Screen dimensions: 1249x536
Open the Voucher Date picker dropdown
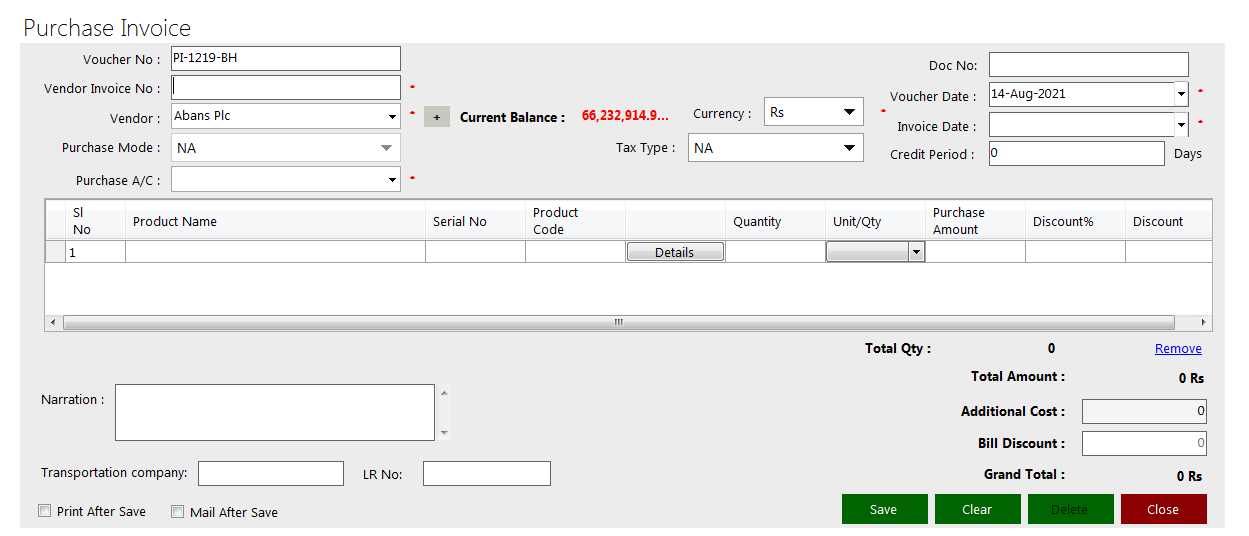1181,94
